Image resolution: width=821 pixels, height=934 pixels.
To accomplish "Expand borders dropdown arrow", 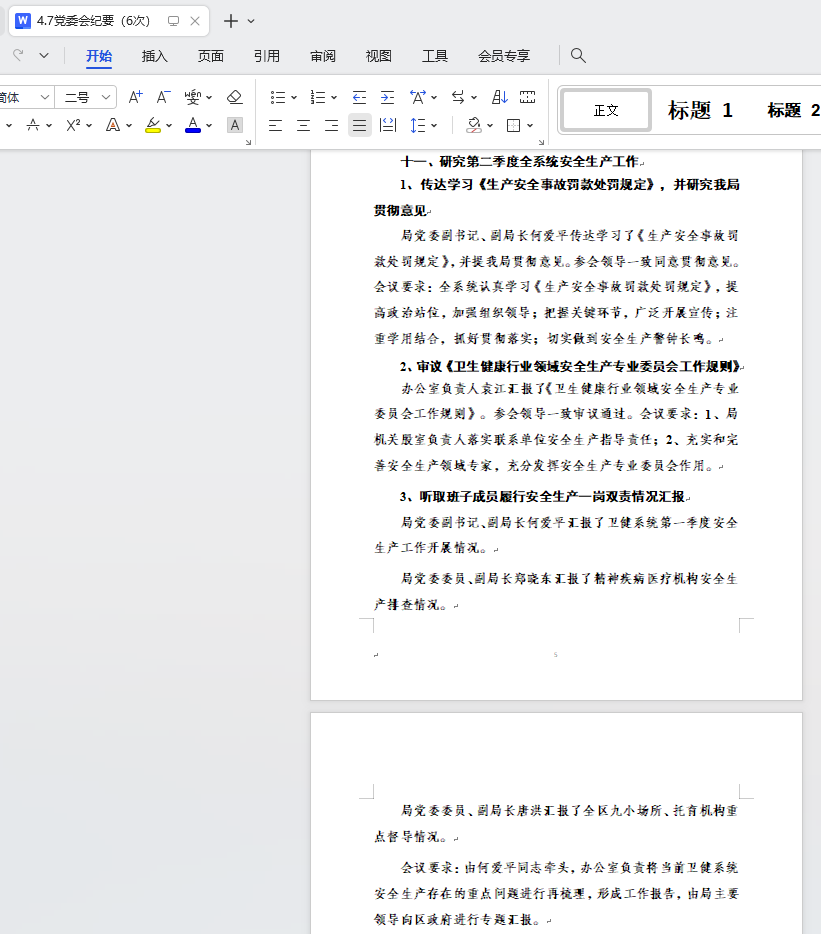I will [x=530, y=126].
